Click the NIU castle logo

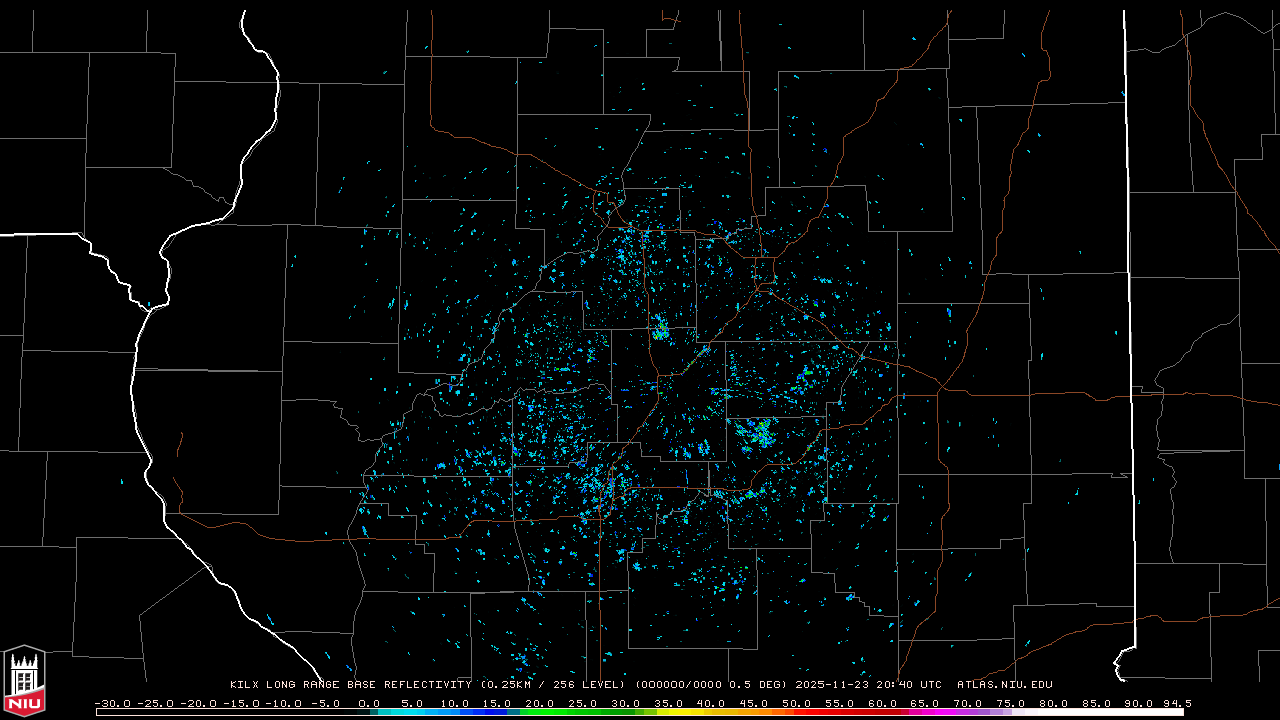[24, 679]
